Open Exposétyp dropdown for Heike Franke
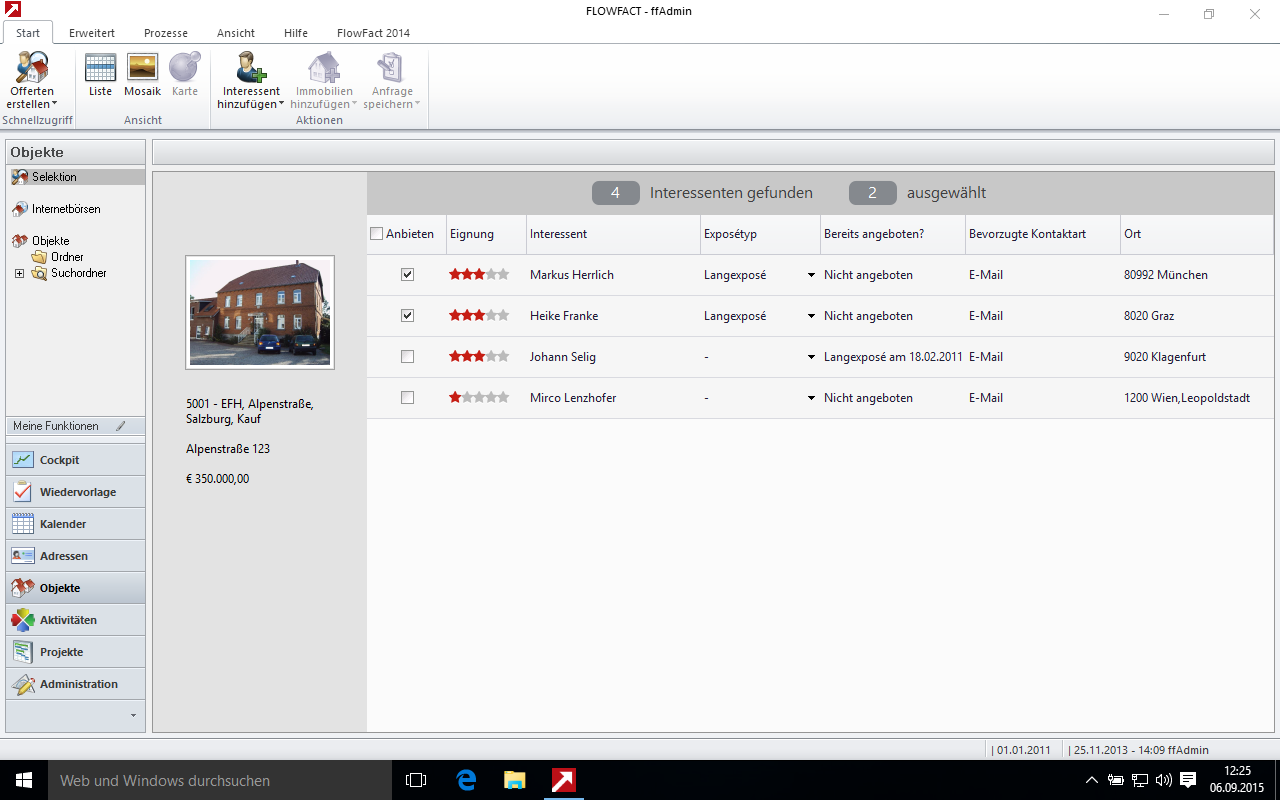The height and width of the screenshot is (800, 1280). coord(811,316)
